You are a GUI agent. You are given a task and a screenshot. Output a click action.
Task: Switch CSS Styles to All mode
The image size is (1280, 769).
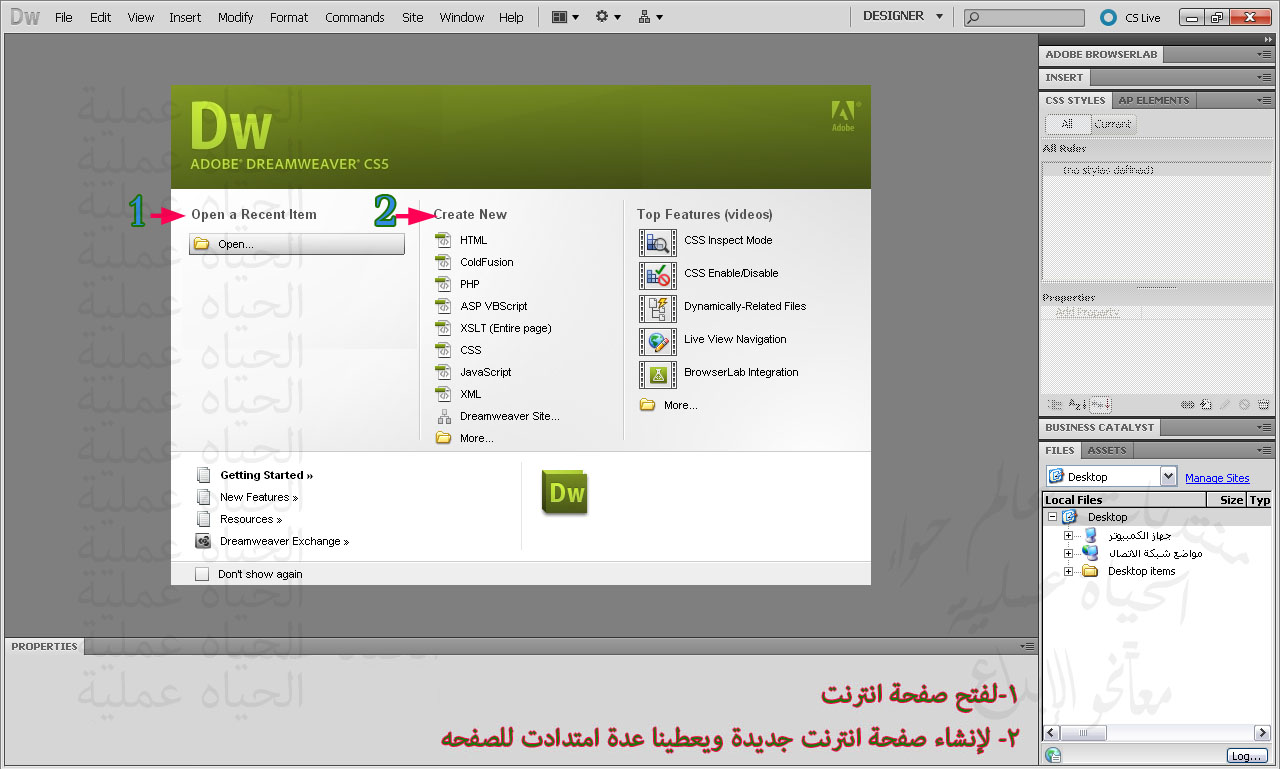point(1067,124)
